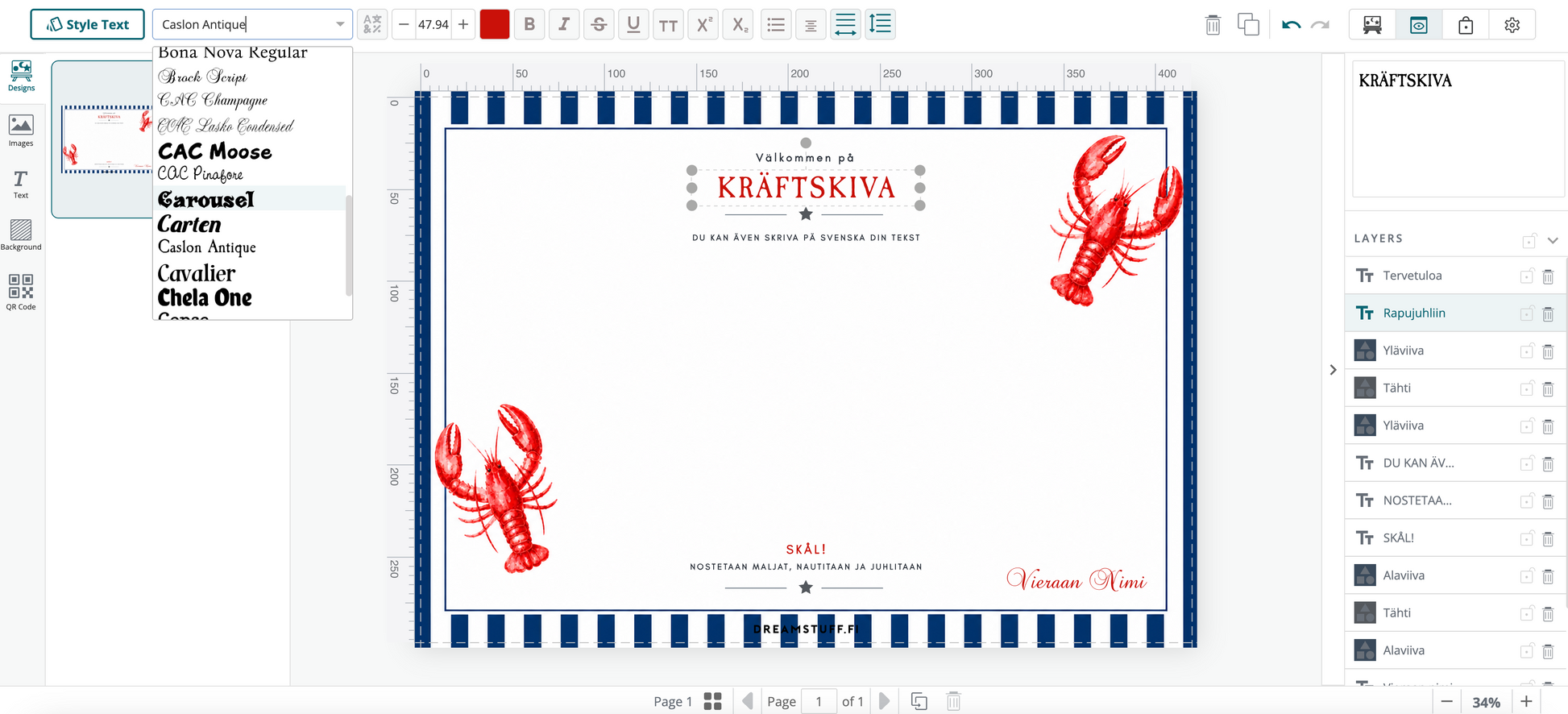Lock the Tervetuloa layer
The height and width of the screenshot is (714, 1568).
click(1526, 276)
